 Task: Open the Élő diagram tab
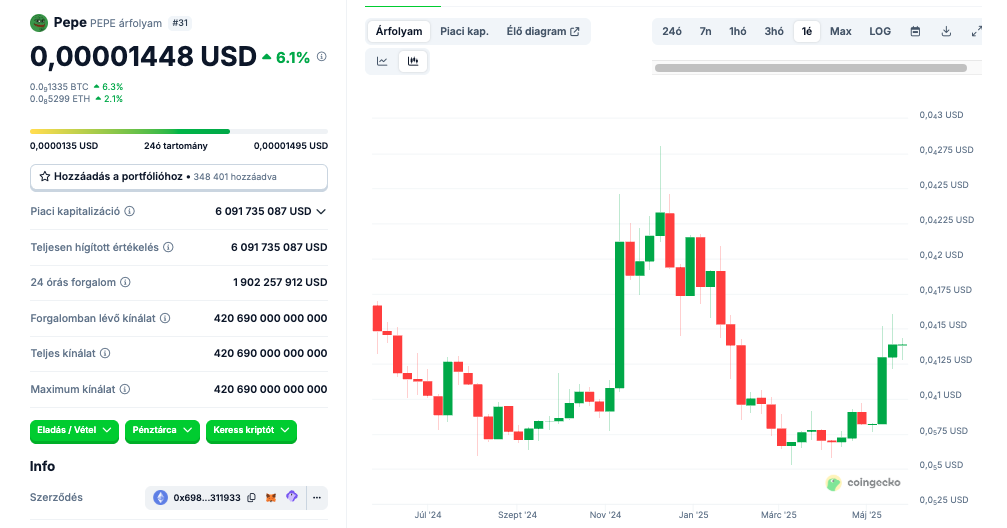point(542,31)
